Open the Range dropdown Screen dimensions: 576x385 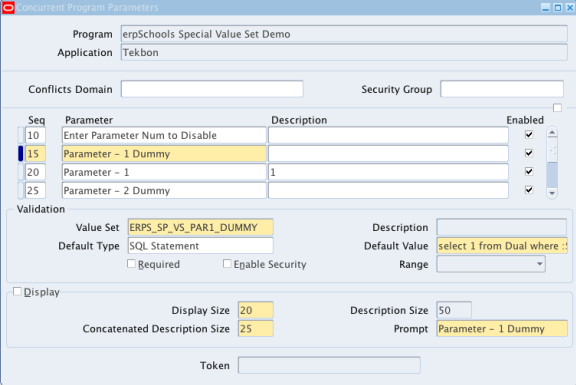click(x=491, y=264)
